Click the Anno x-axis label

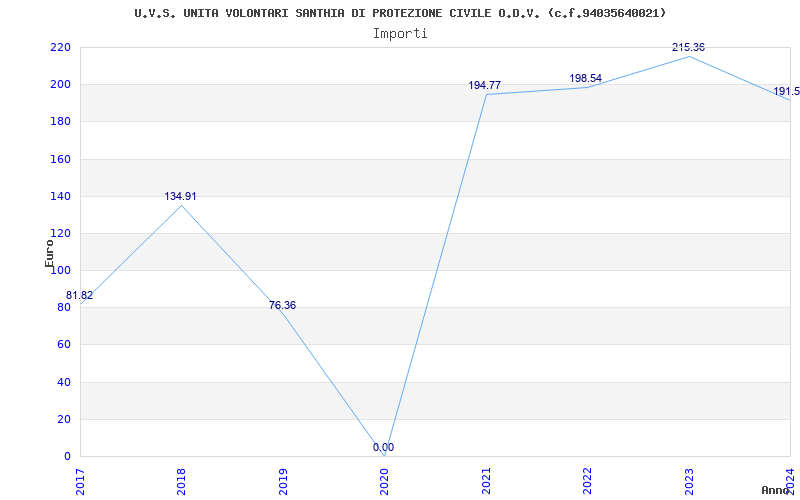775,490
